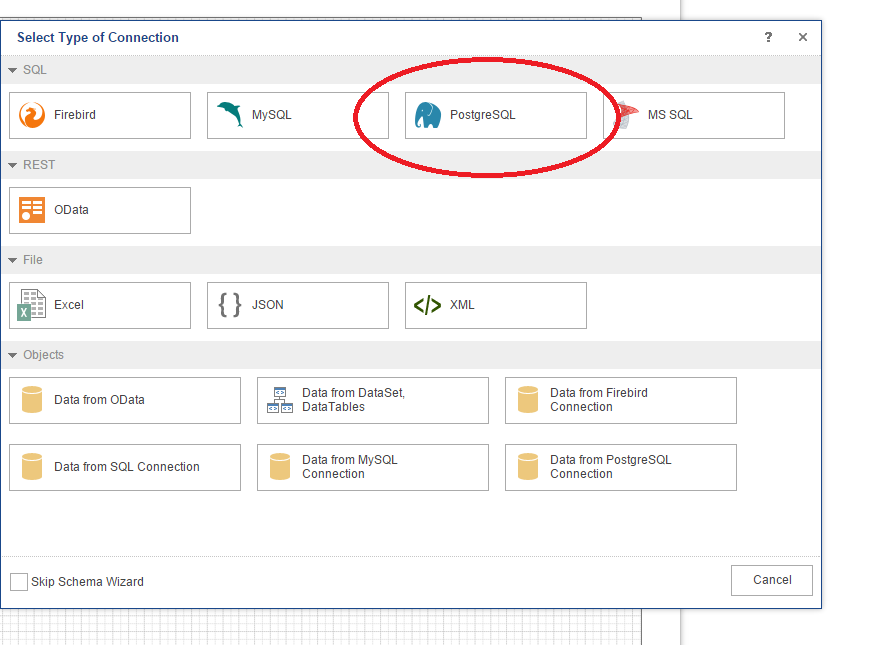
Task: Click the REST section heading text
Action: coord(39,165)
